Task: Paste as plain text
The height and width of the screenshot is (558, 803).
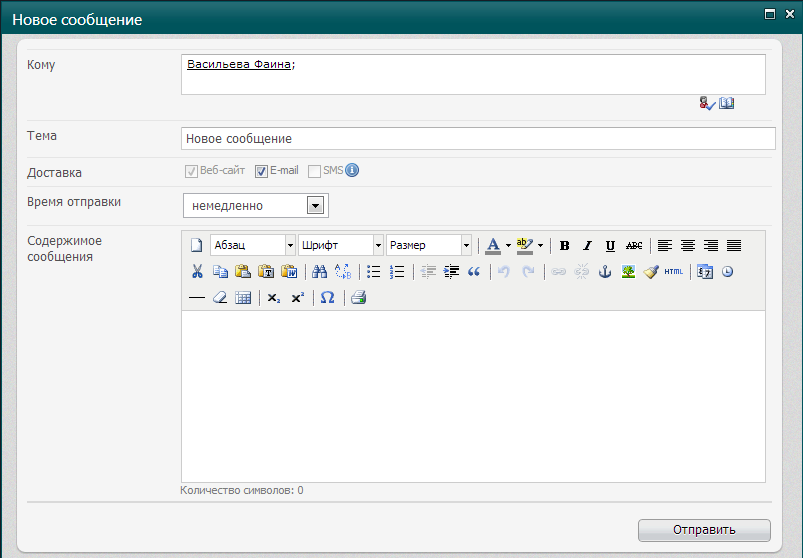Action: click(x=266, y=271)
